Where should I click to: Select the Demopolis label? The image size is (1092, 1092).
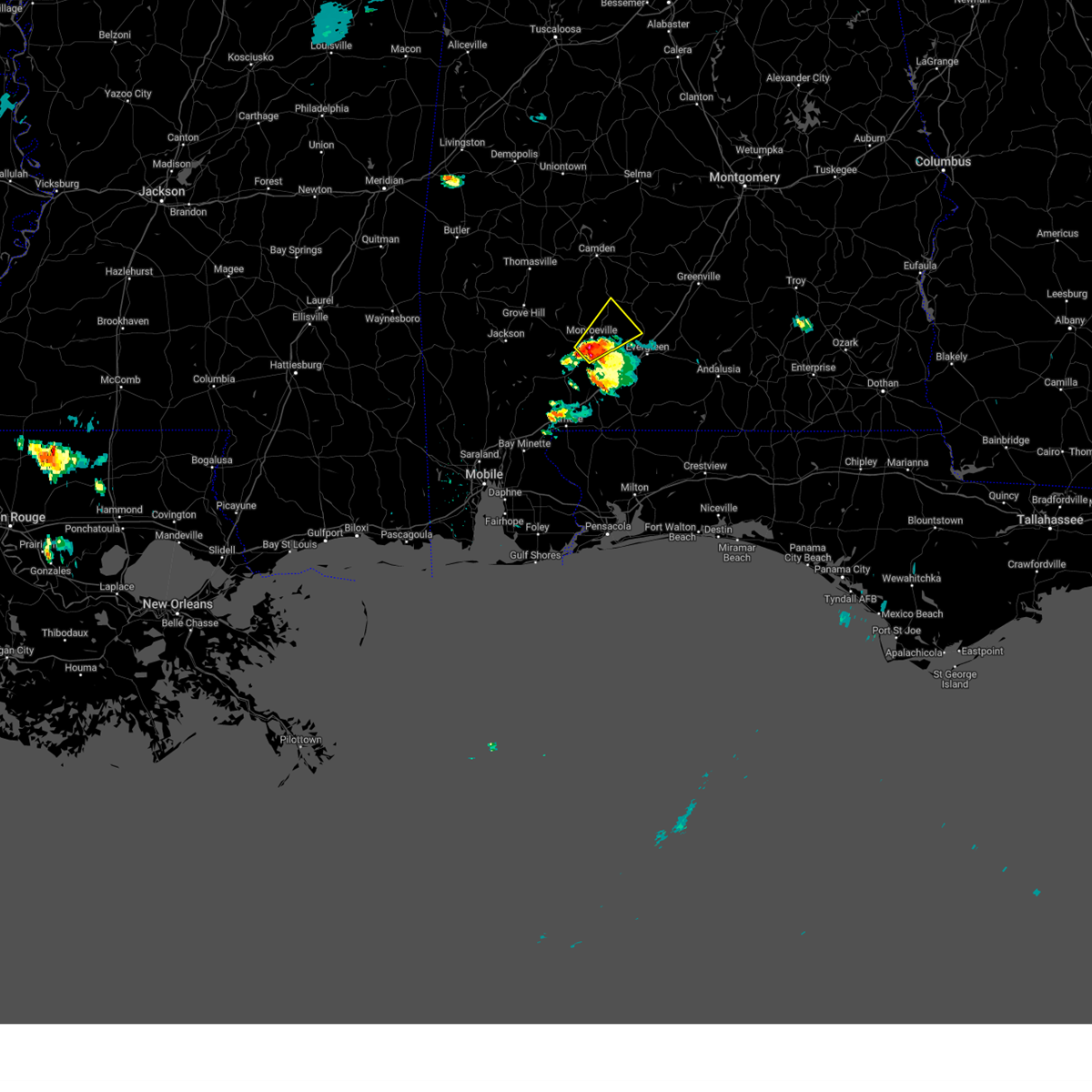[515, 154]
